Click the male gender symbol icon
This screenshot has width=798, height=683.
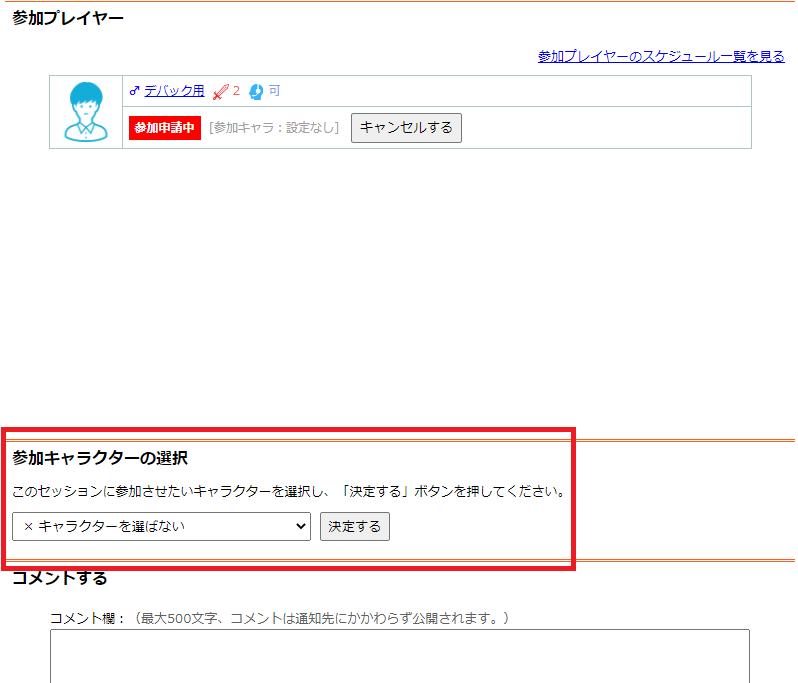click(134, 91)
